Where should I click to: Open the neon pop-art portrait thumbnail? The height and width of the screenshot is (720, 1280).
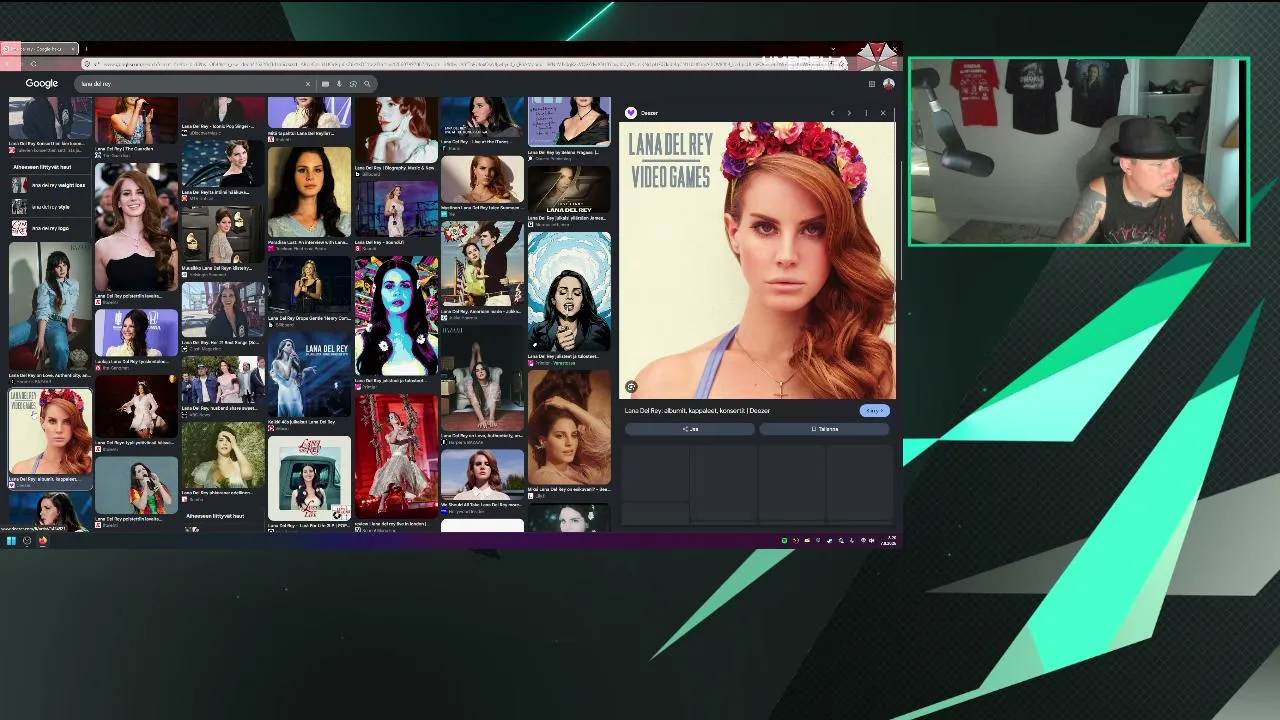[396, 316]
